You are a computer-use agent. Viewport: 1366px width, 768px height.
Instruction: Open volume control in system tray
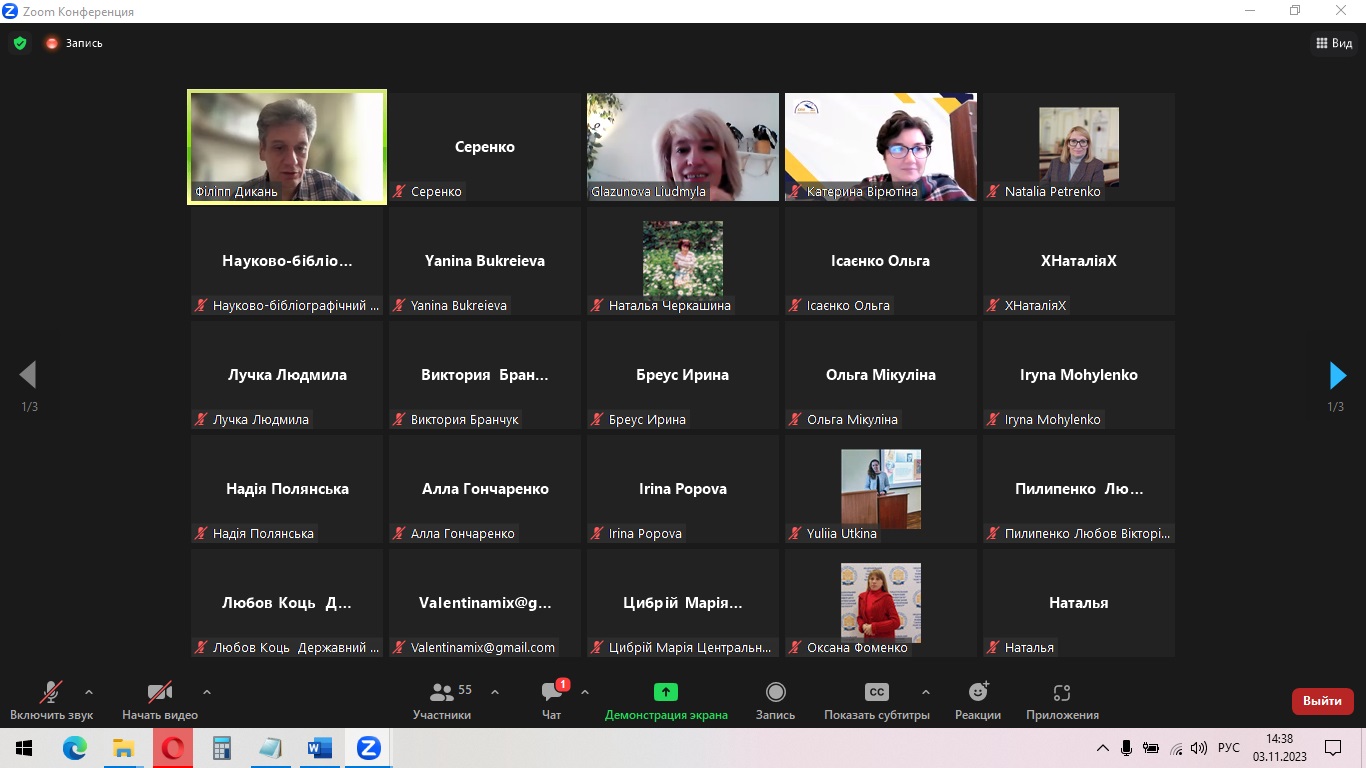[1199, 748]
